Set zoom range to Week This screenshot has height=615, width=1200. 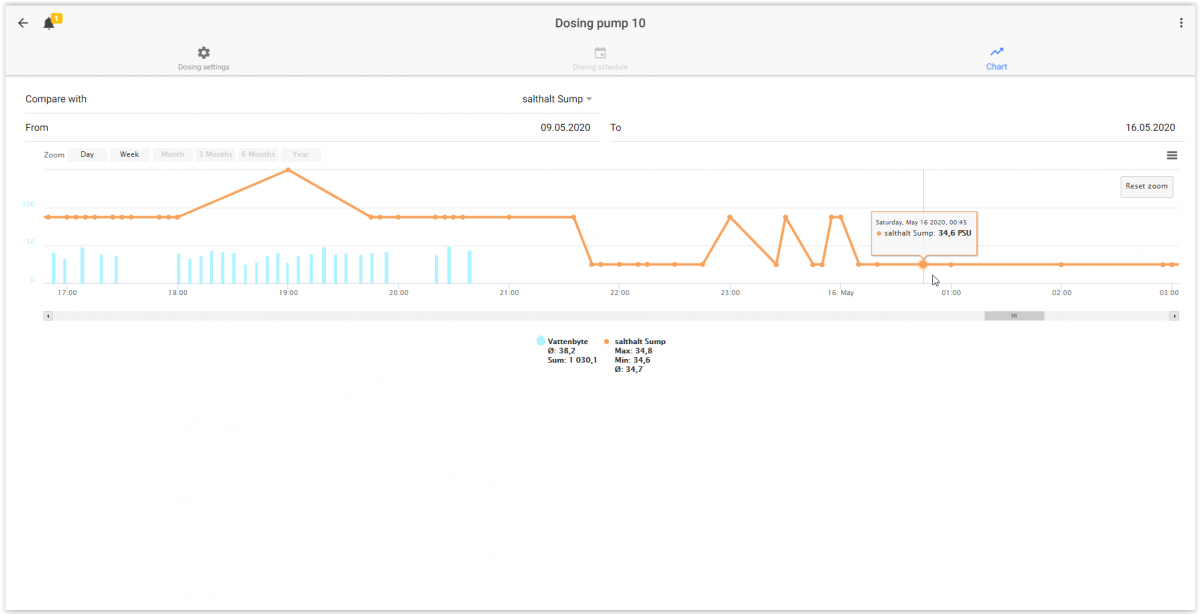(130, 155)
